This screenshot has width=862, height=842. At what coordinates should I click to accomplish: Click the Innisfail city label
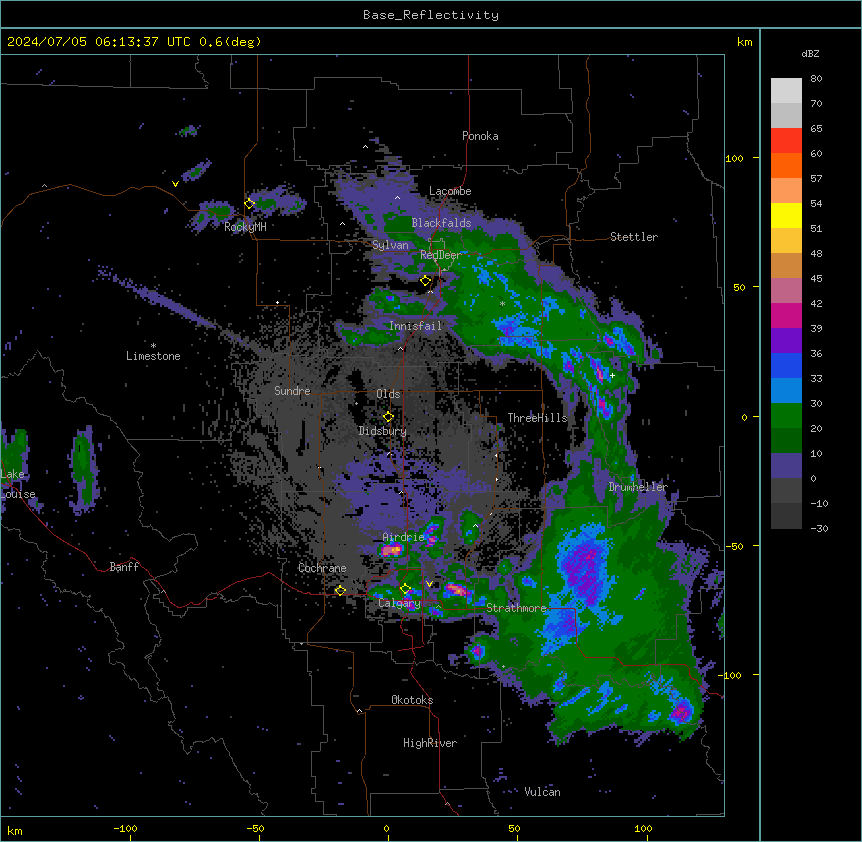(415, 326)
